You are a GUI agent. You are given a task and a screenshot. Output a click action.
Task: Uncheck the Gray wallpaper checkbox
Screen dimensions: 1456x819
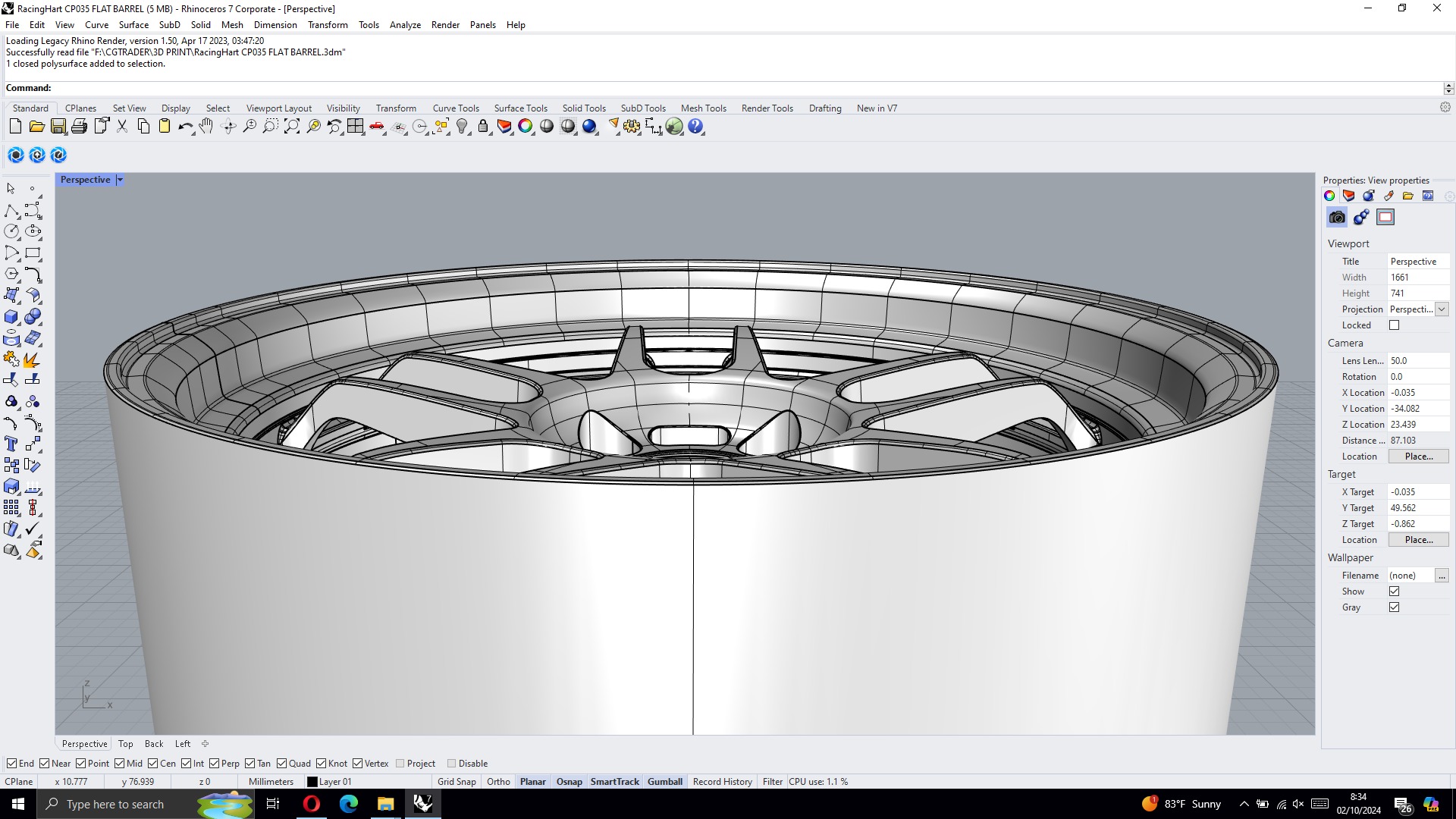(1394, 607)
